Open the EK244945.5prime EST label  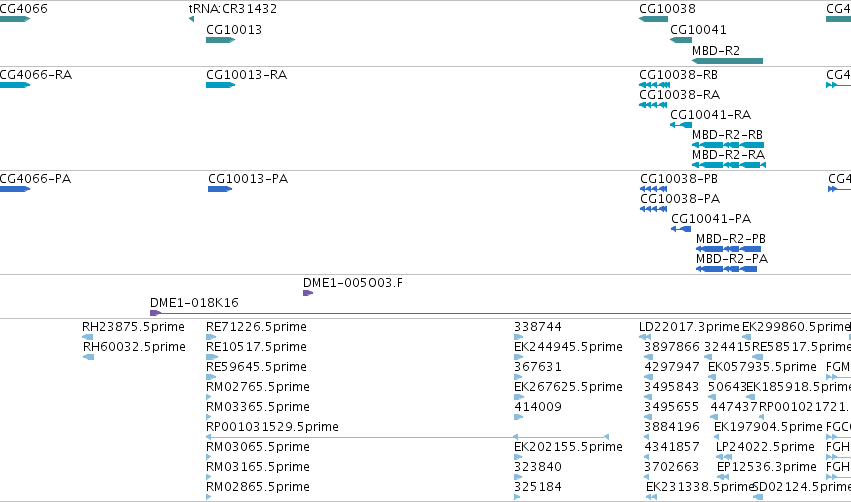click(568, 347)
